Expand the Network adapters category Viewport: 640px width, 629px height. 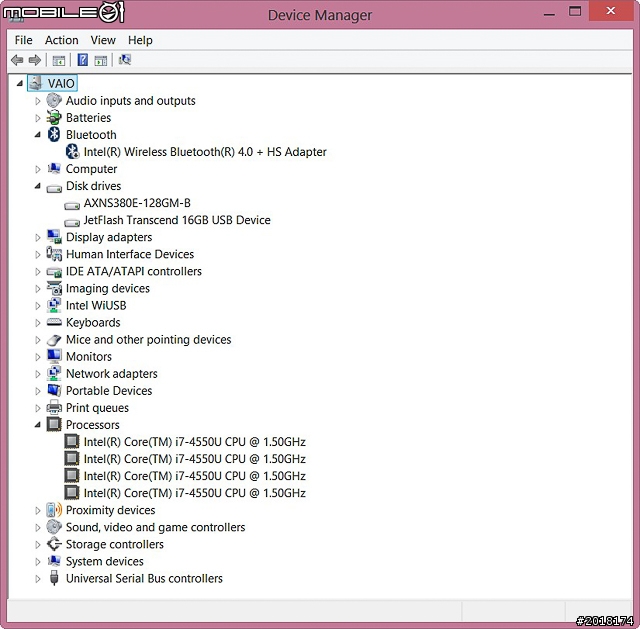(x=38, y=374)
